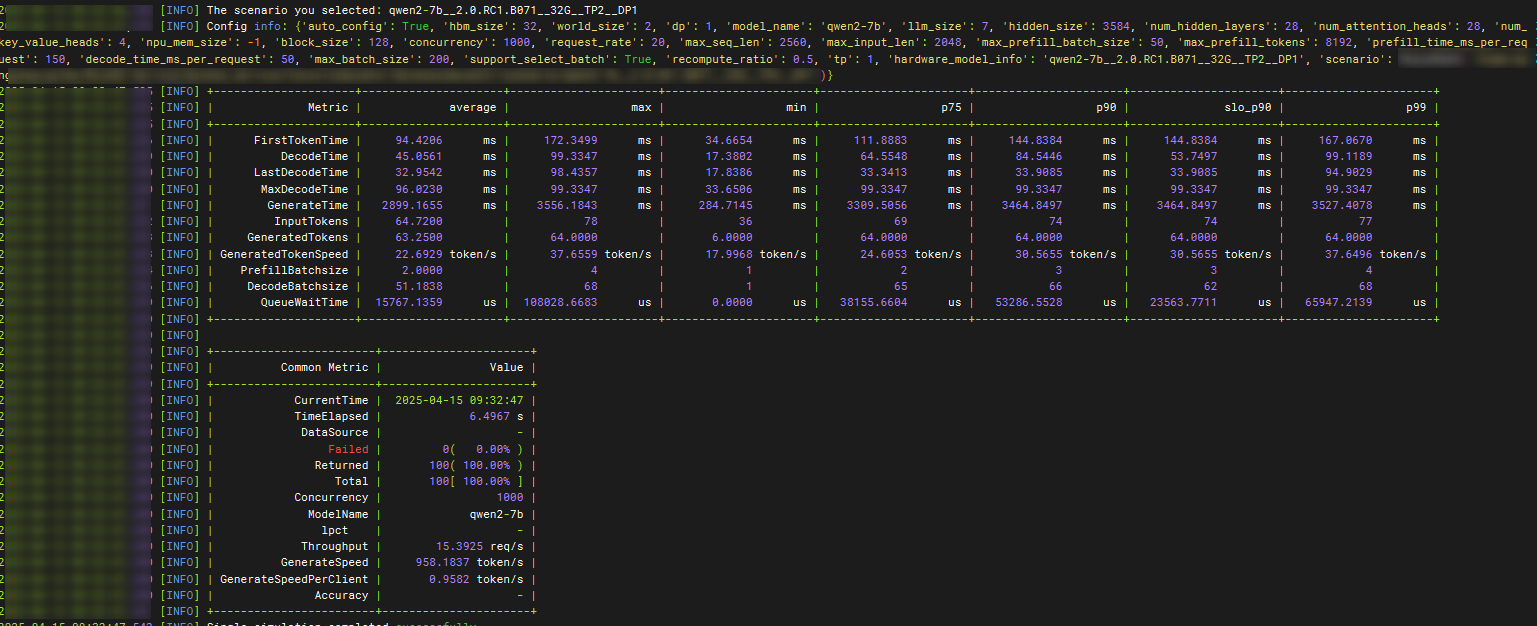Click DecodeTime p90 value 84.5446
The height and width of the screenshot is (626, 1537).
coord(1038,156)
